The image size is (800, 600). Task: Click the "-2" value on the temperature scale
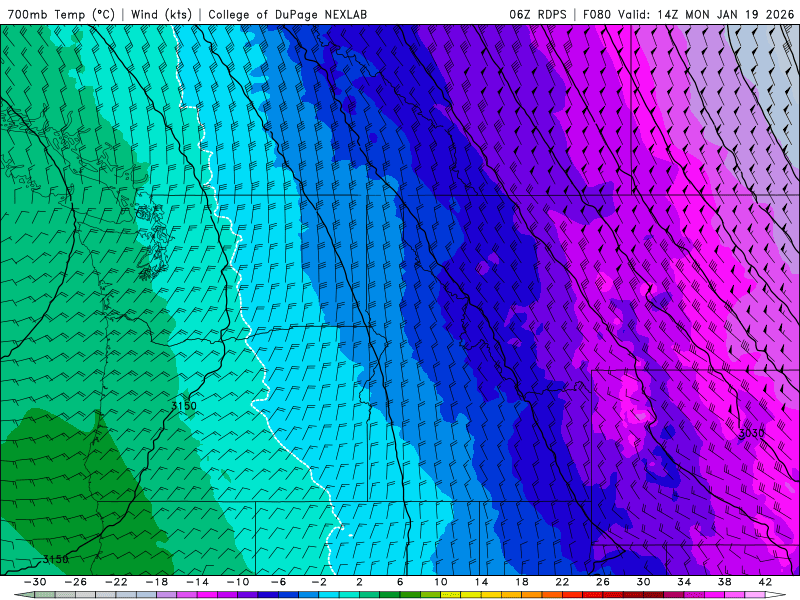[319, 582]
